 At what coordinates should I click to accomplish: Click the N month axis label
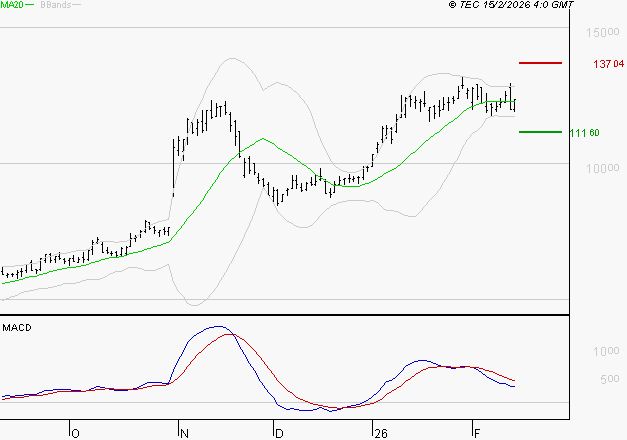tap(184, 434)
